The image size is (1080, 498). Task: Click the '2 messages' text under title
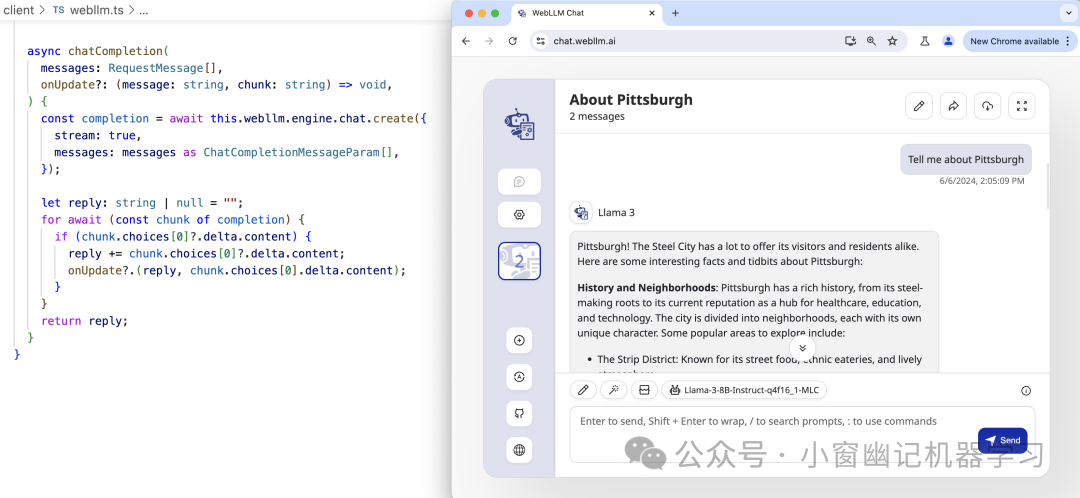tap(597, 116)
